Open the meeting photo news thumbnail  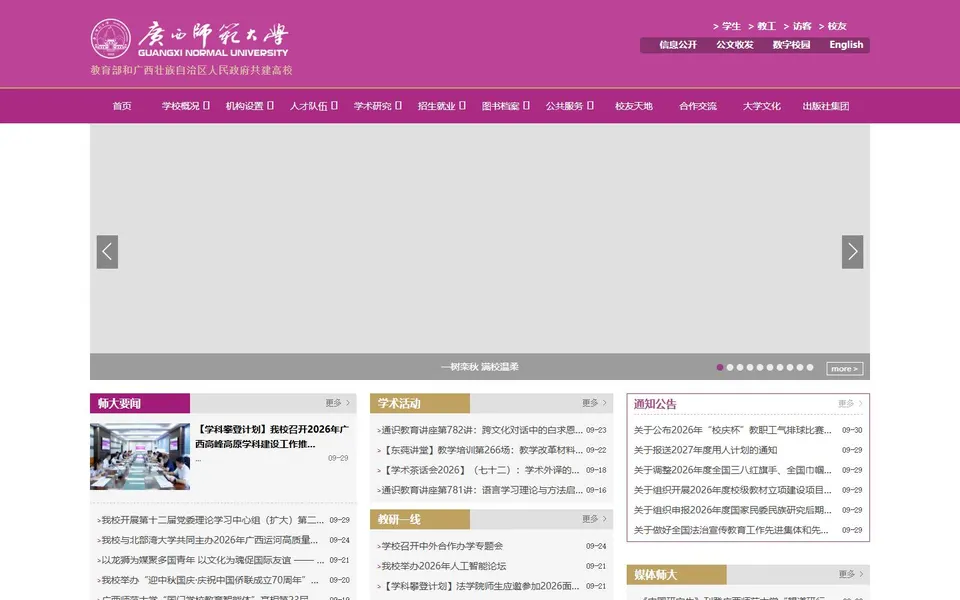point(140,456)
